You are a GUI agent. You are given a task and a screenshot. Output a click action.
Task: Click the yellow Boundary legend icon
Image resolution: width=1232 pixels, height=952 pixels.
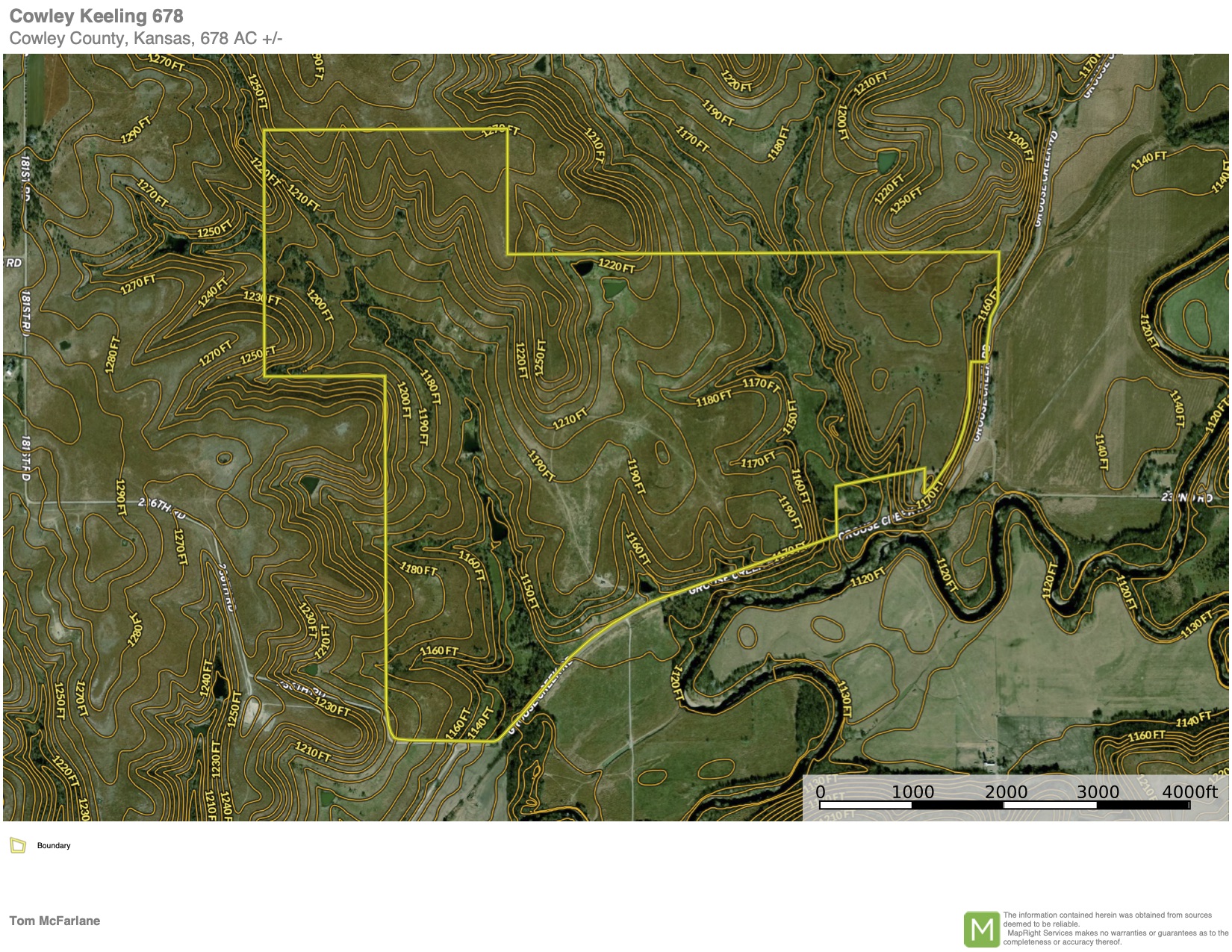[x=18, y=845]
